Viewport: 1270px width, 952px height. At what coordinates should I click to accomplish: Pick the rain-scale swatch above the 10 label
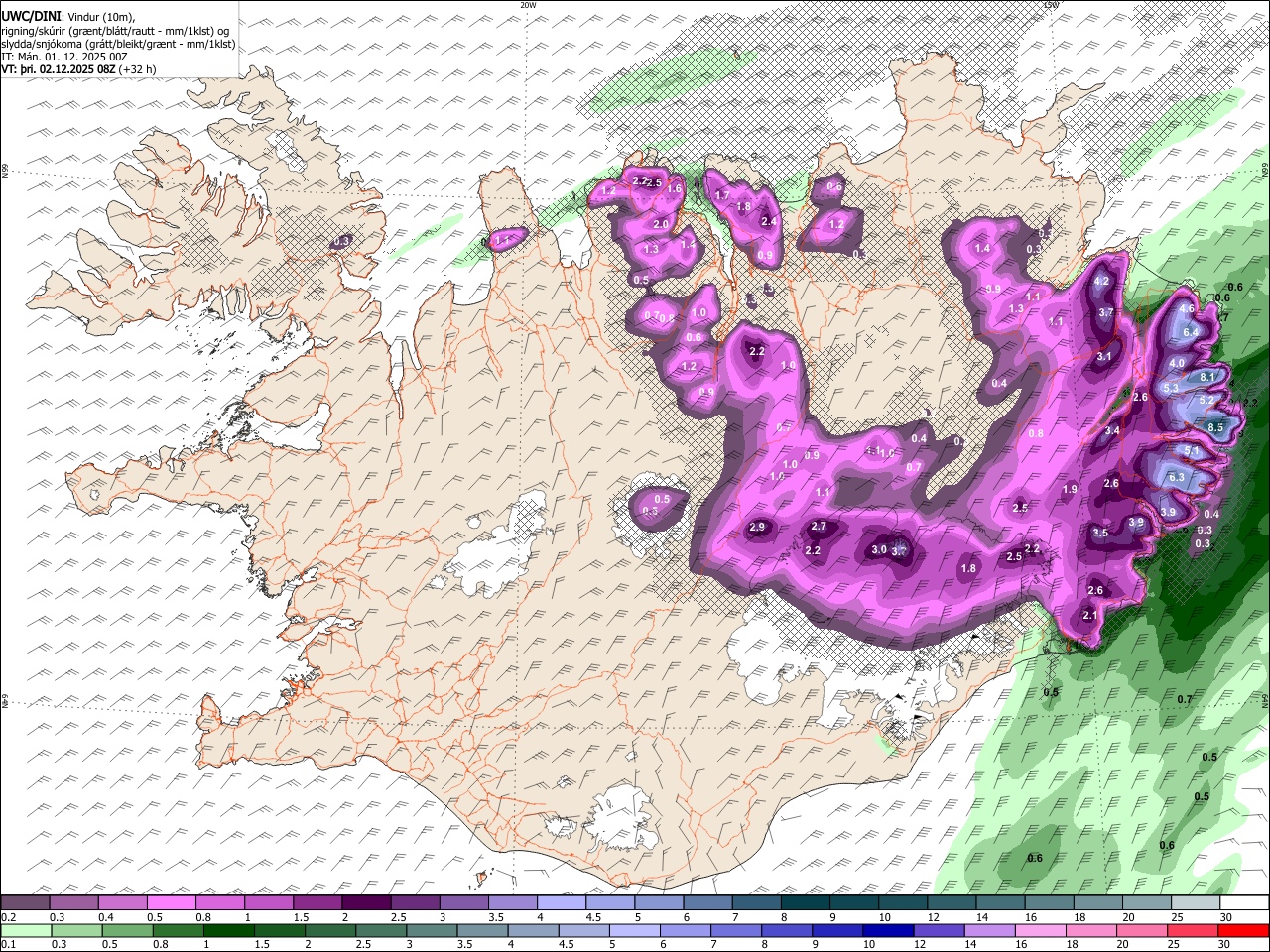point(889,930)
